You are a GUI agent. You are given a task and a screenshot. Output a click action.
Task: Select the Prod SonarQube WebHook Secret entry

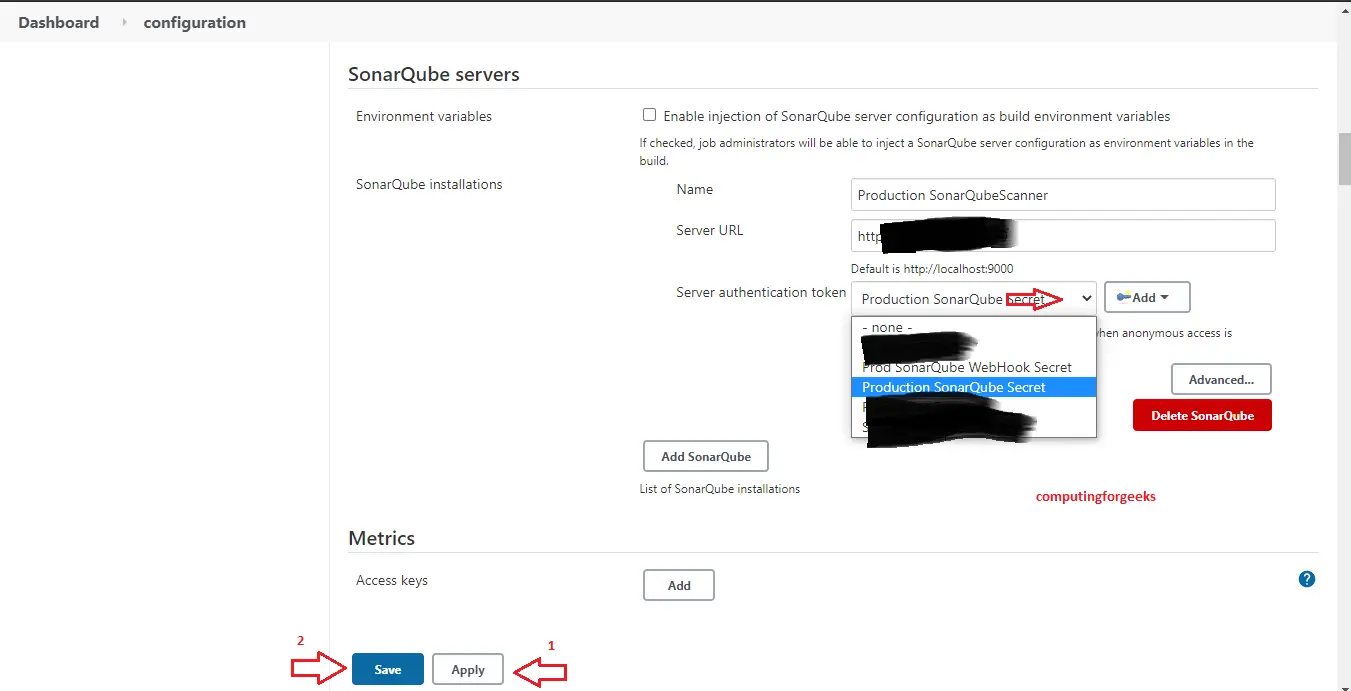pyautogui.click(x=966, y=367)
